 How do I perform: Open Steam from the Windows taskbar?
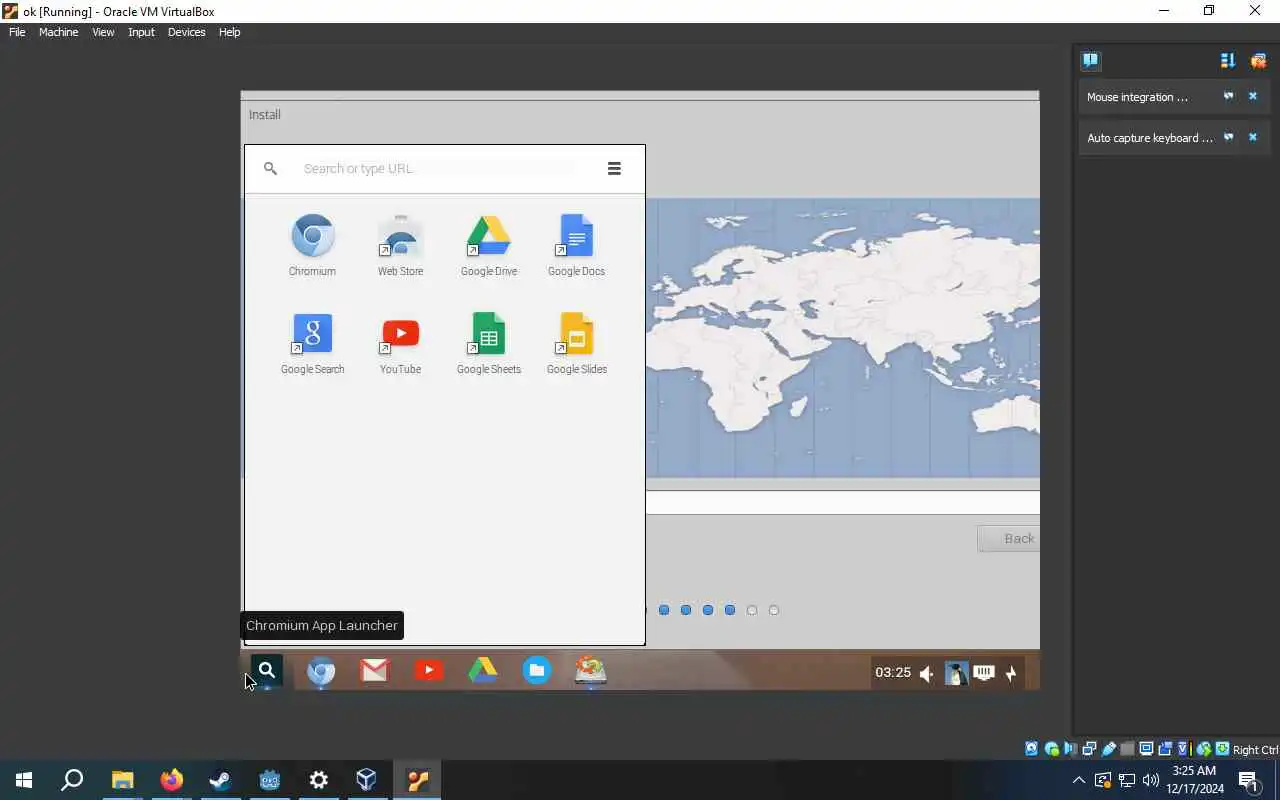pyautogui.click(x=220, y=780)
